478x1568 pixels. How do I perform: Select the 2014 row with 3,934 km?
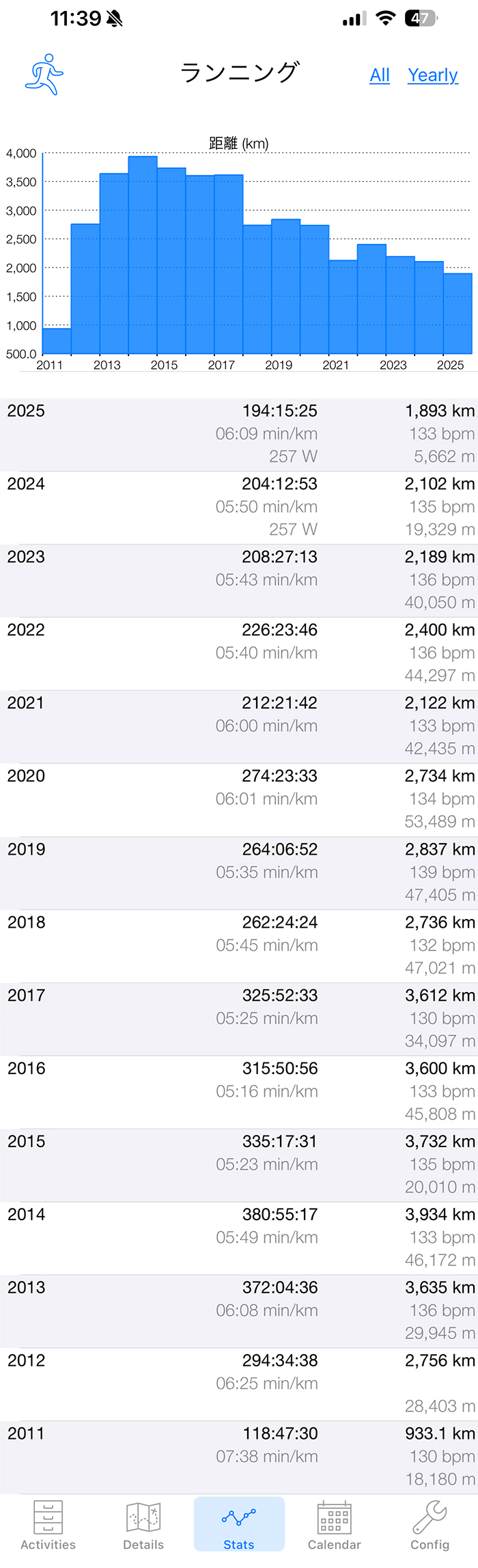239,1237
